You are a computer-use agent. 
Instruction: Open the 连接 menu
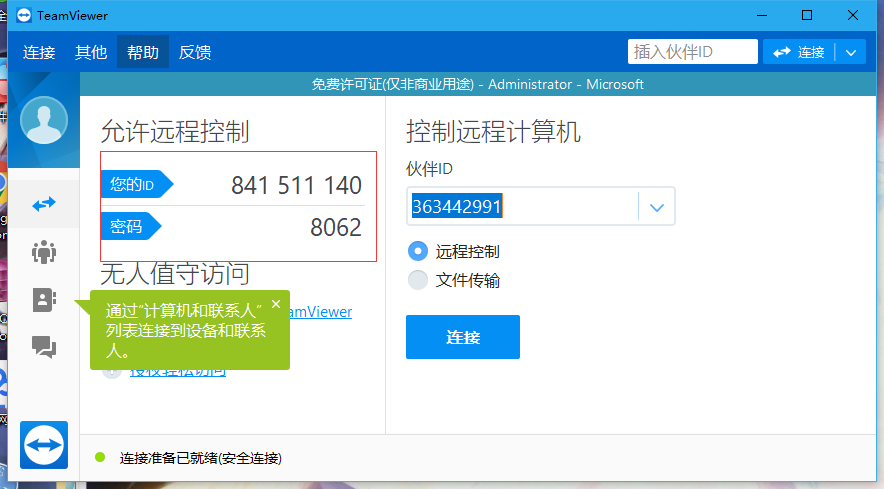point(39,52)
